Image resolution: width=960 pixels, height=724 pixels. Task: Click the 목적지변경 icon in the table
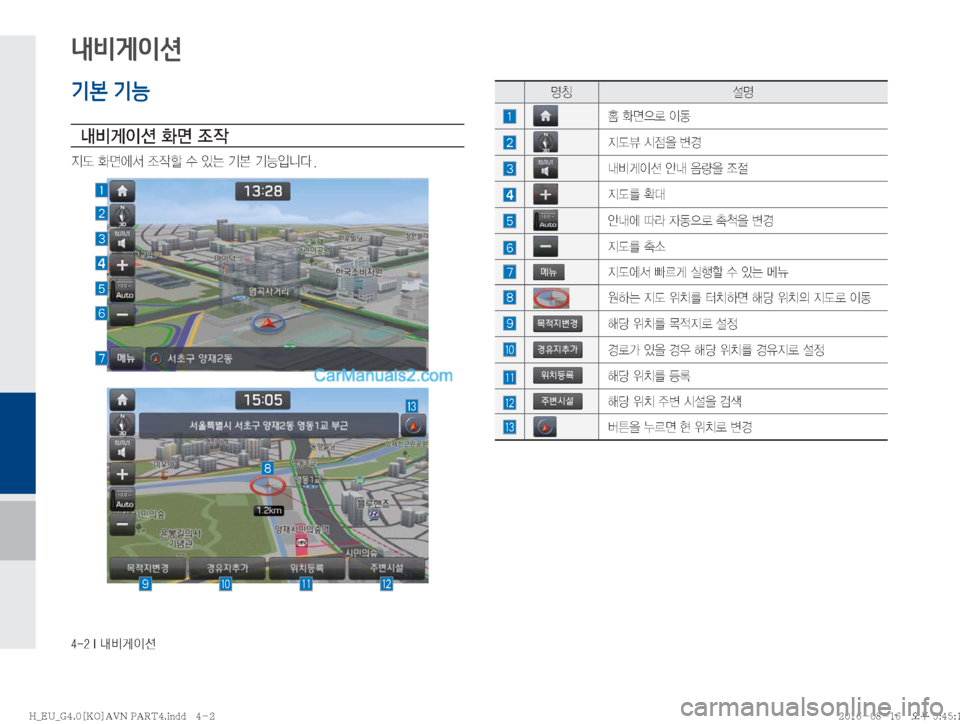pos(557,324)
